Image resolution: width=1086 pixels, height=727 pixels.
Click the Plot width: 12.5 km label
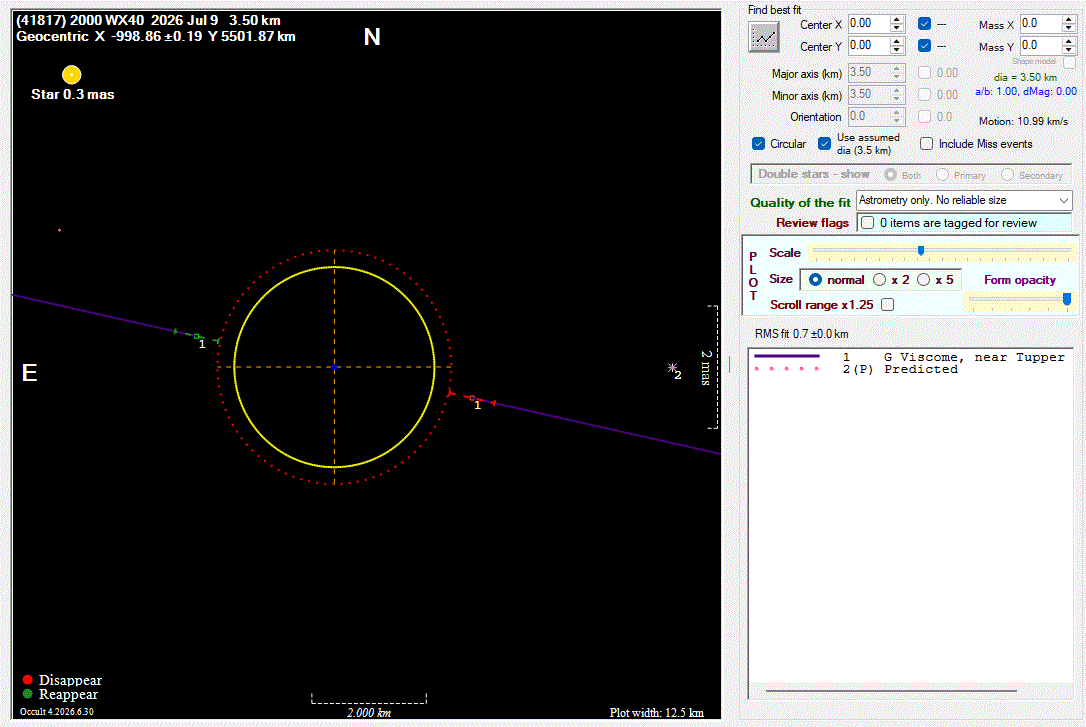[657, 712]
